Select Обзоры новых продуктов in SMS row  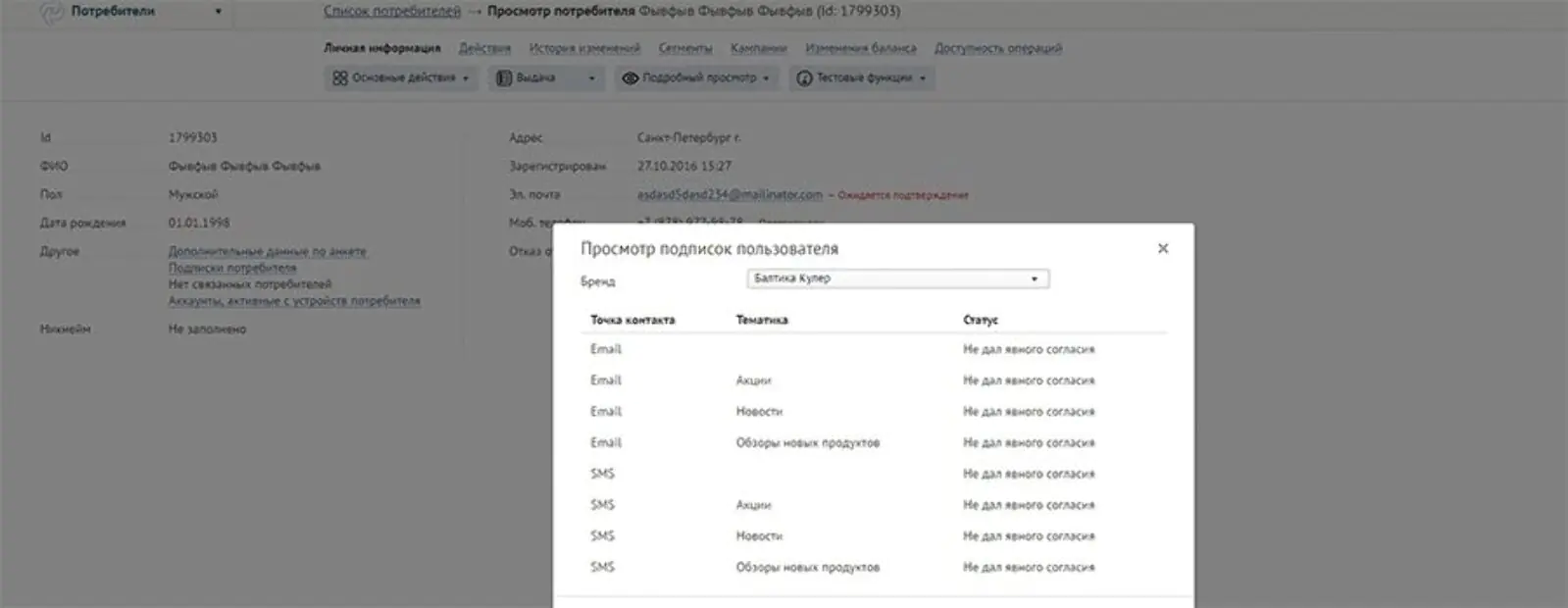tap(808, 568)
